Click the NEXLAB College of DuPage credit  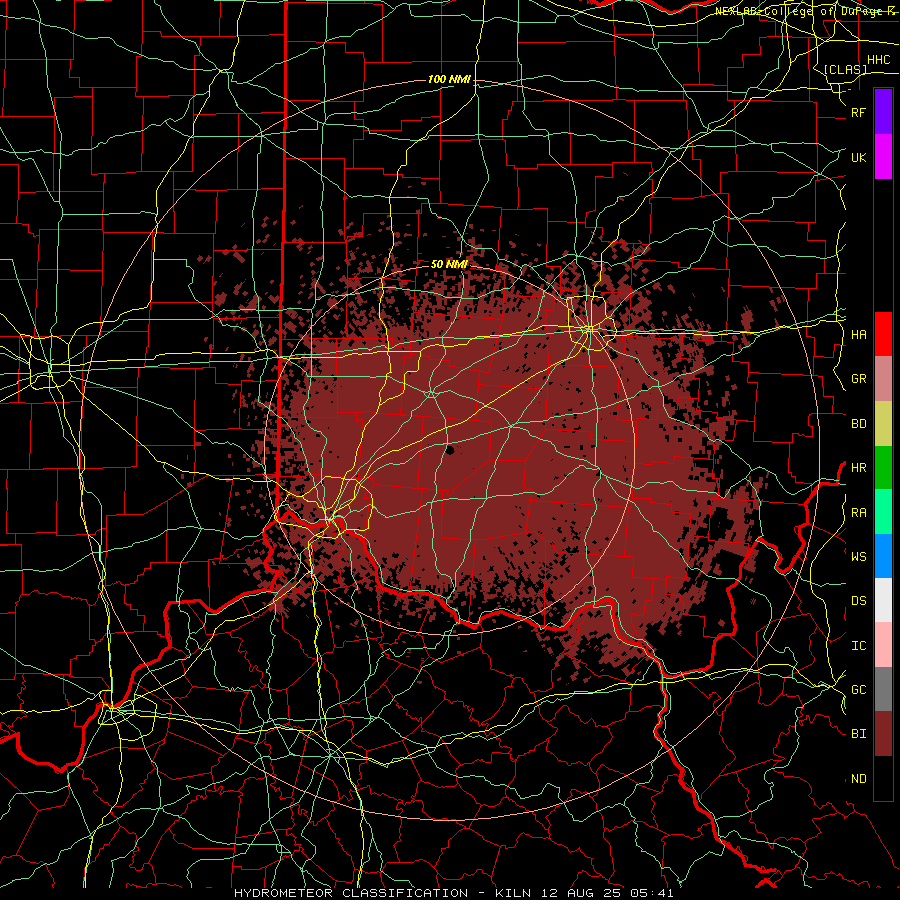pyautogui.click(x=804, y=11)
